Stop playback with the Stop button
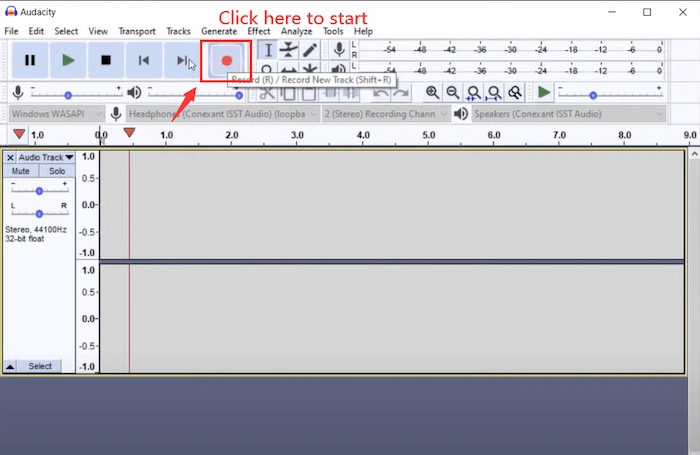This screenshot has height=455, width=700. 106,60
